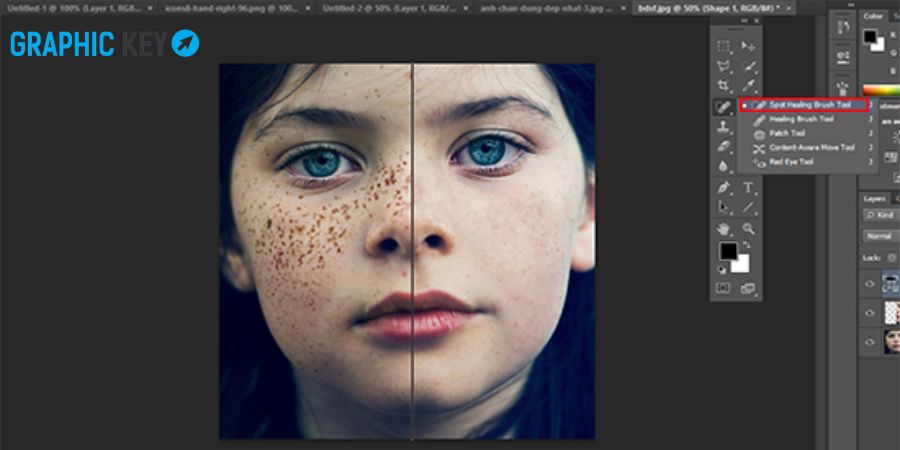Close the floating tools panel
Image resolution: width=900 pixels, height=450 pixels.
point(757,21)
